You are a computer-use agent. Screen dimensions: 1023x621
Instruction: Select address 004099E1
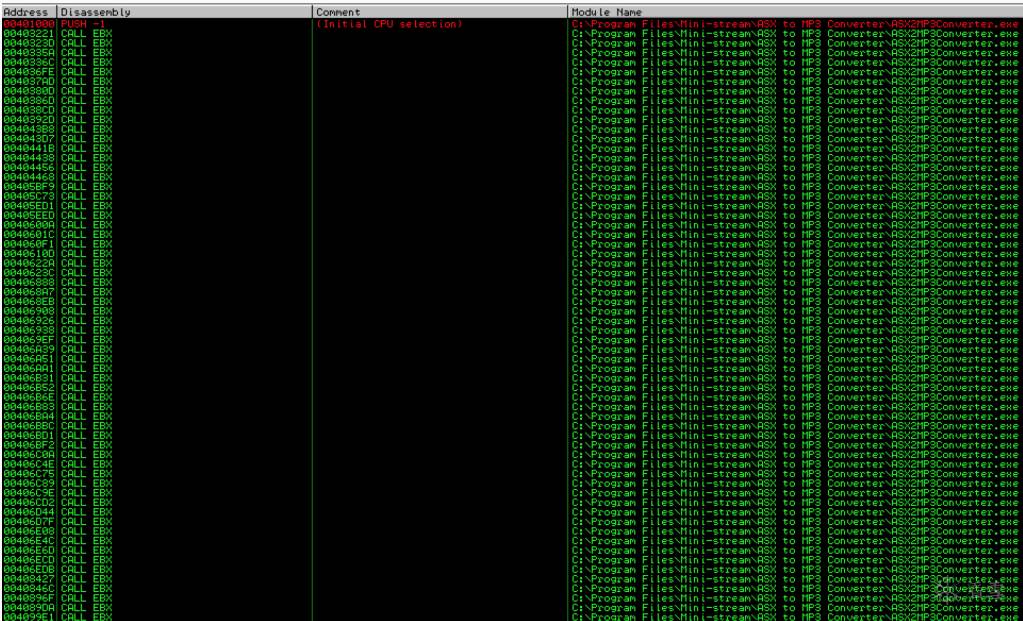coord(29,616)
